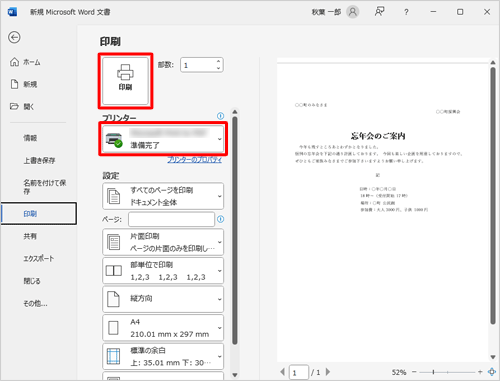Click the preview pane scroll-up arrow
The width and height of the screenshot is (500, 381).
[493, 62]
